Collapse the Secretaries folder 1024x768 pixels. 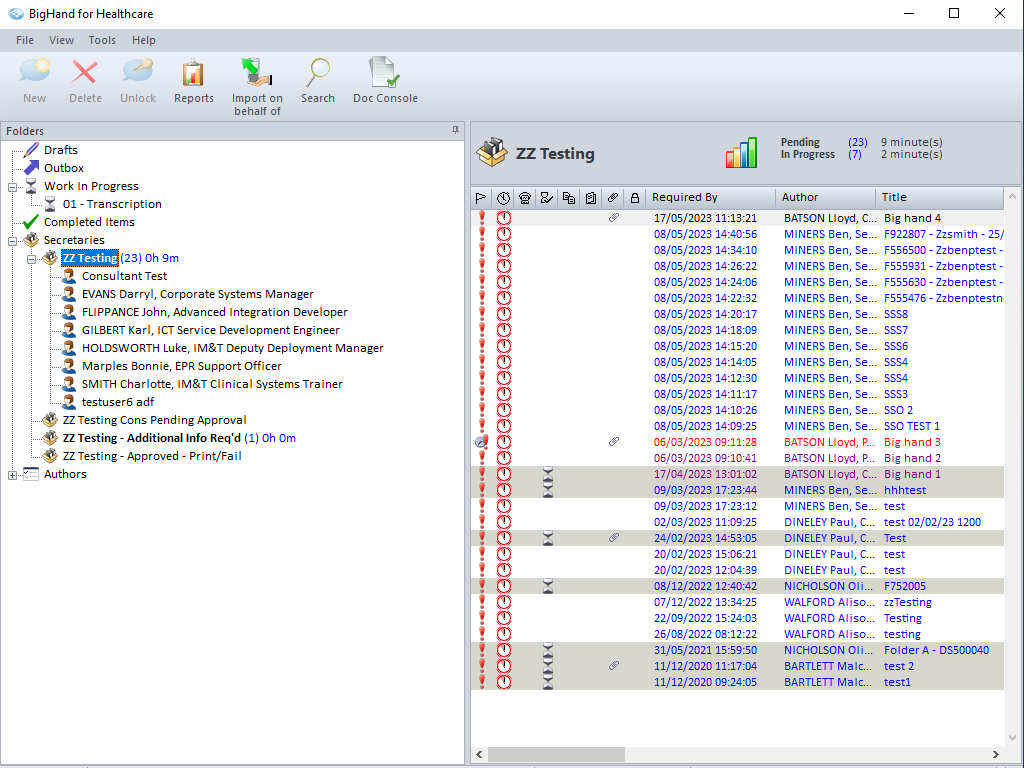coord(12,241)
